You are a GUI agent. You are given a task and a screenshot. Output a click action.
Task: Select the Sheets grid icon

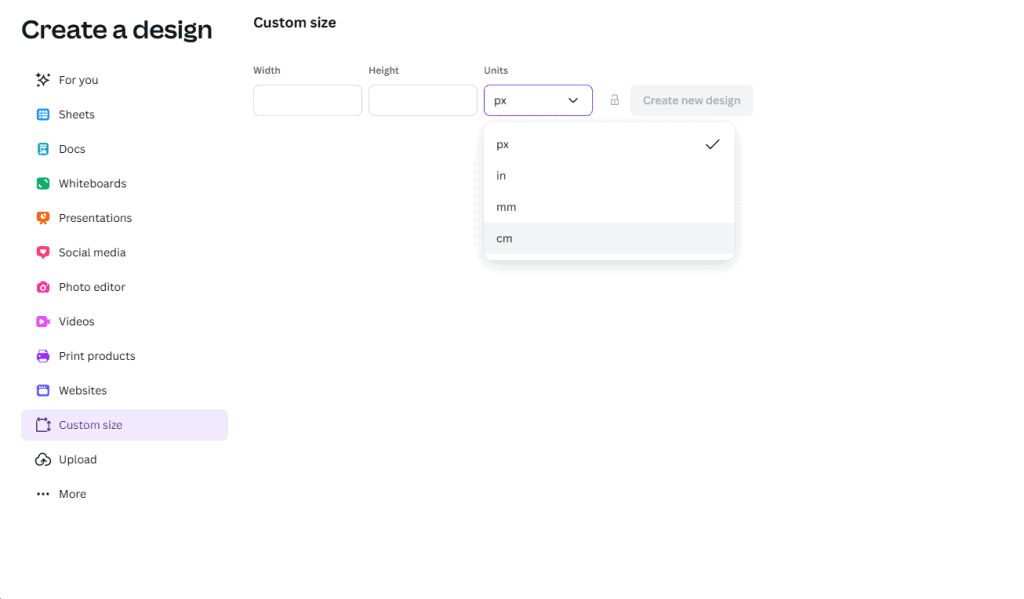coord(43,115)
